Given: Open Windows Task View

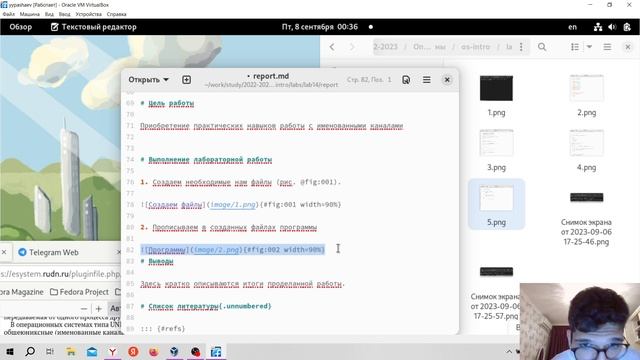Looking at the screenshot, I should pyautogui.click(x=50, y=351).
